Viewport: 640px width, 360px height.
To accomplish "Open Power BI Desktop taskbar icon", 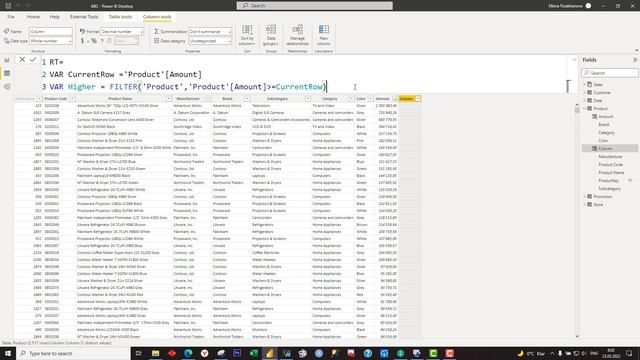I will (270, 353).
